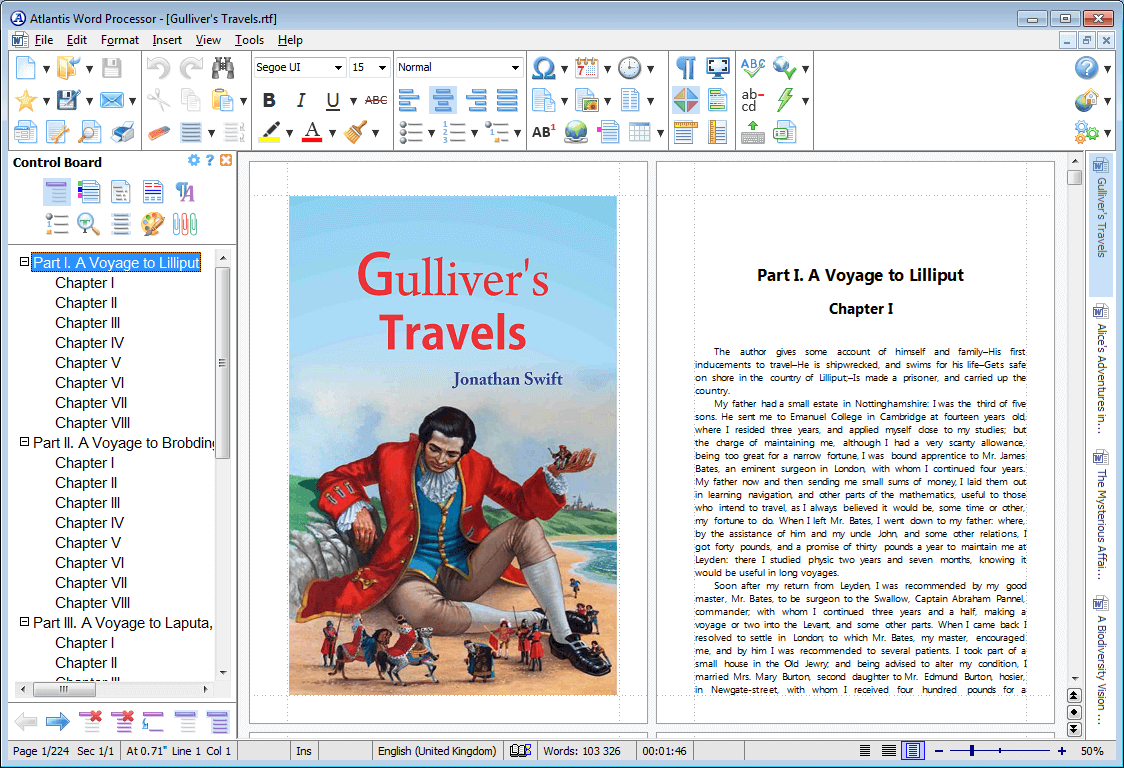Print the document via the printer icon
This screenshot has width=1124, height=768.
coord(122,131)
